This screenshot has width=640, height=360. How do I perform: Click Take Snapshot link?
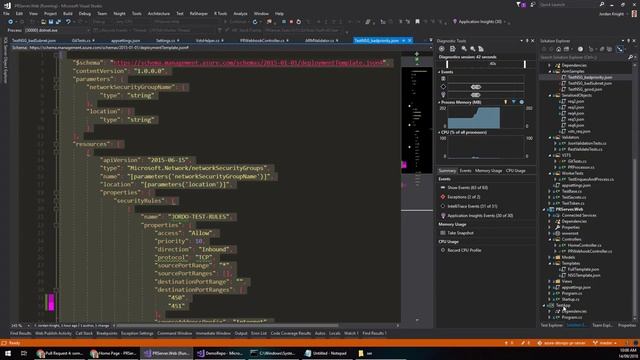pyautogui.click(x=460, y=233)
